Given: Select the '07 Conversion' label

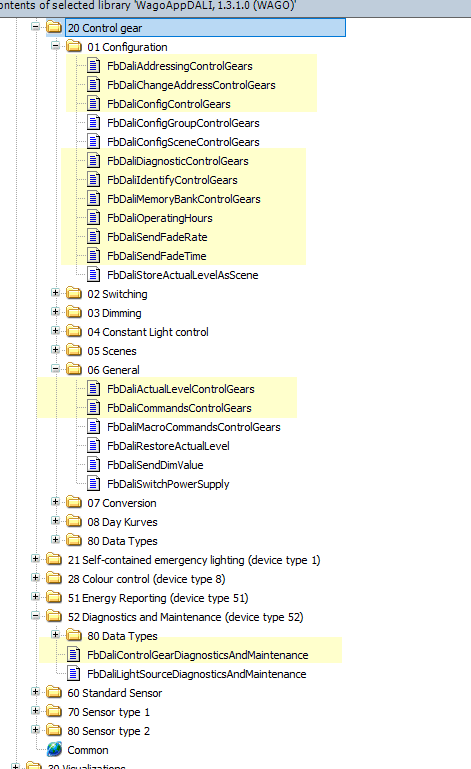Looking at the screenshot, I should pos(122,503).
